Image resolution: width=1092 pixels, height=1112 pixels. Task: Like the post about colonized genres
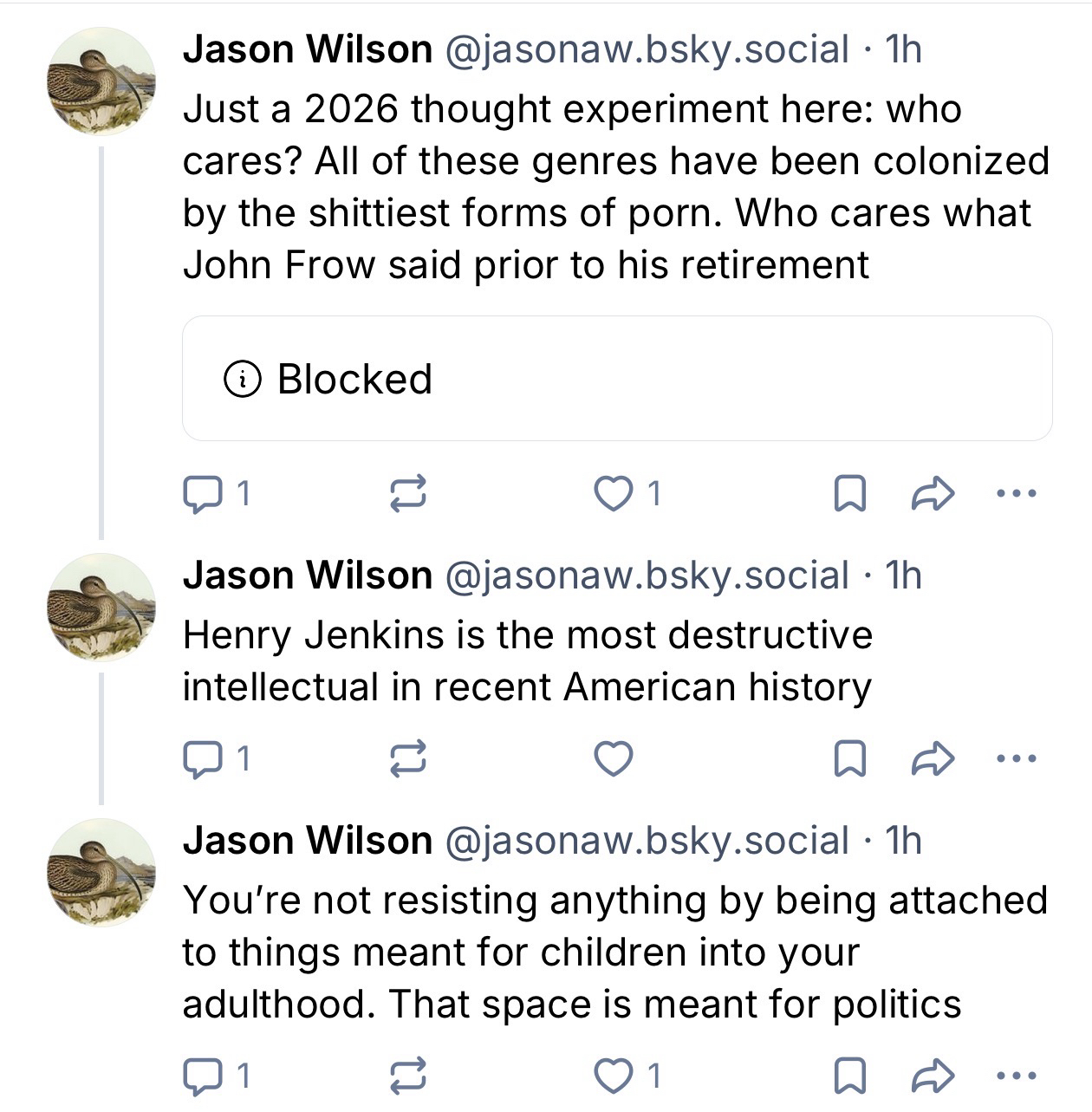(614, 494)
